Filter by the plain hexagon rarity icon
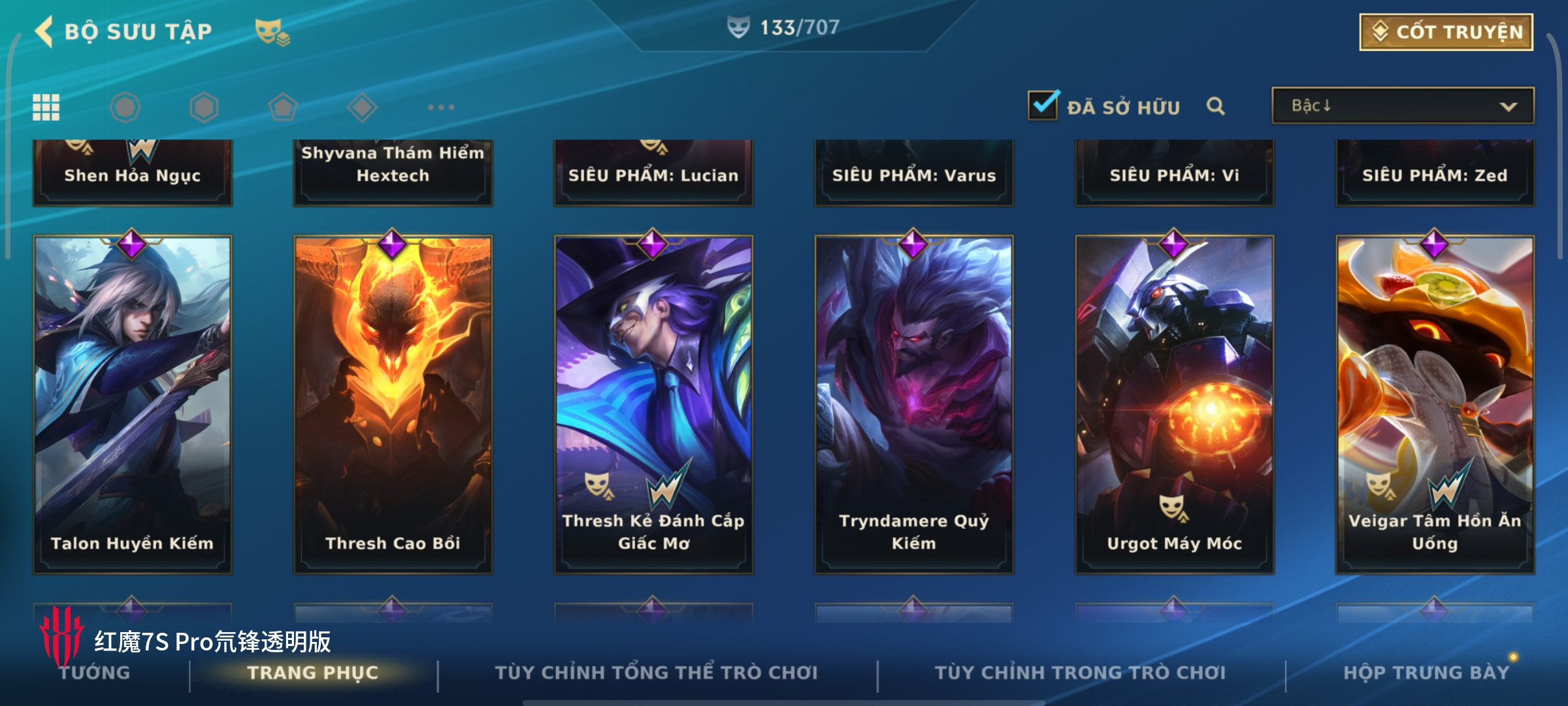The width and height of the screenshot is (1568, 706). (204, 107)
